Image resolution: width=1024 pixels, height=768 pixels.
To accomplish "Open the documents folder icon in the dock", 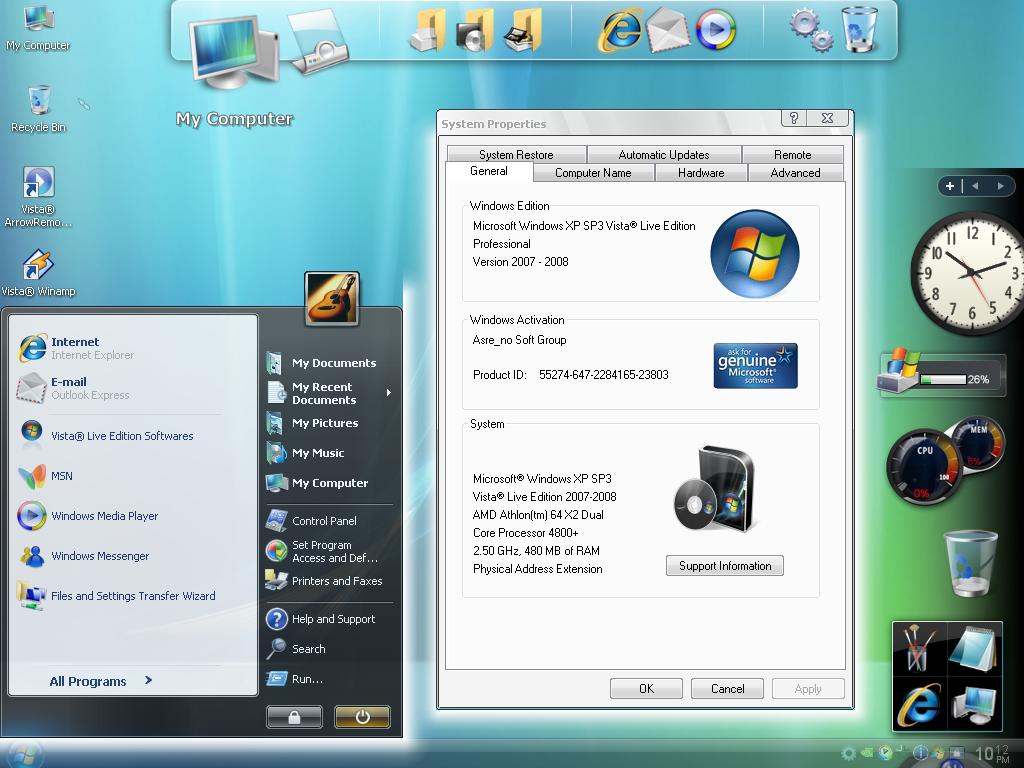I will tap(428, 31).
